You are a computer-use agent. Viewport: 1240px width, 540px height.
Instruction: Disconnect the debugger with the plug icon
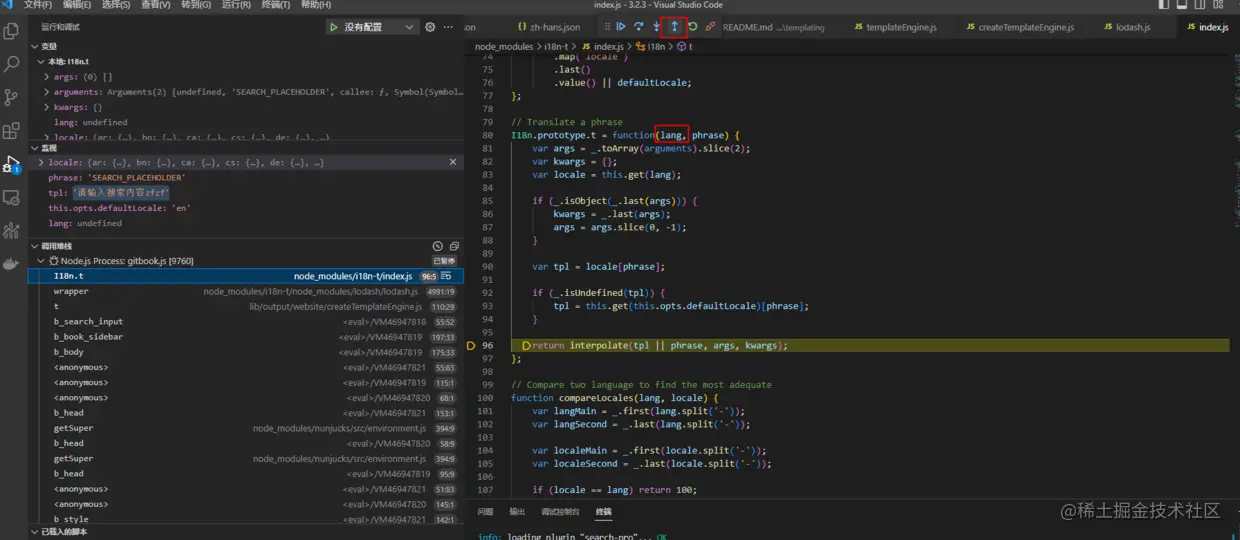coord(710,27)
